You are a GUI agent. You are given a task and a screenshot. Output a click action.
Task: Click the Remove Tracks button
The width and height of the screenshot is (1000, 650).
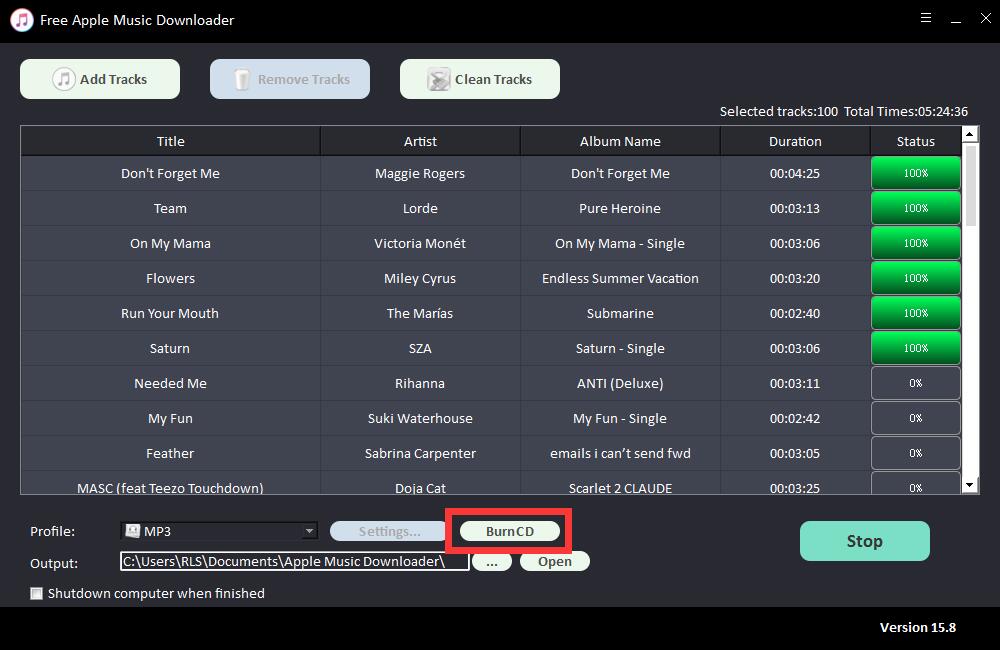(x=290, y=79)
